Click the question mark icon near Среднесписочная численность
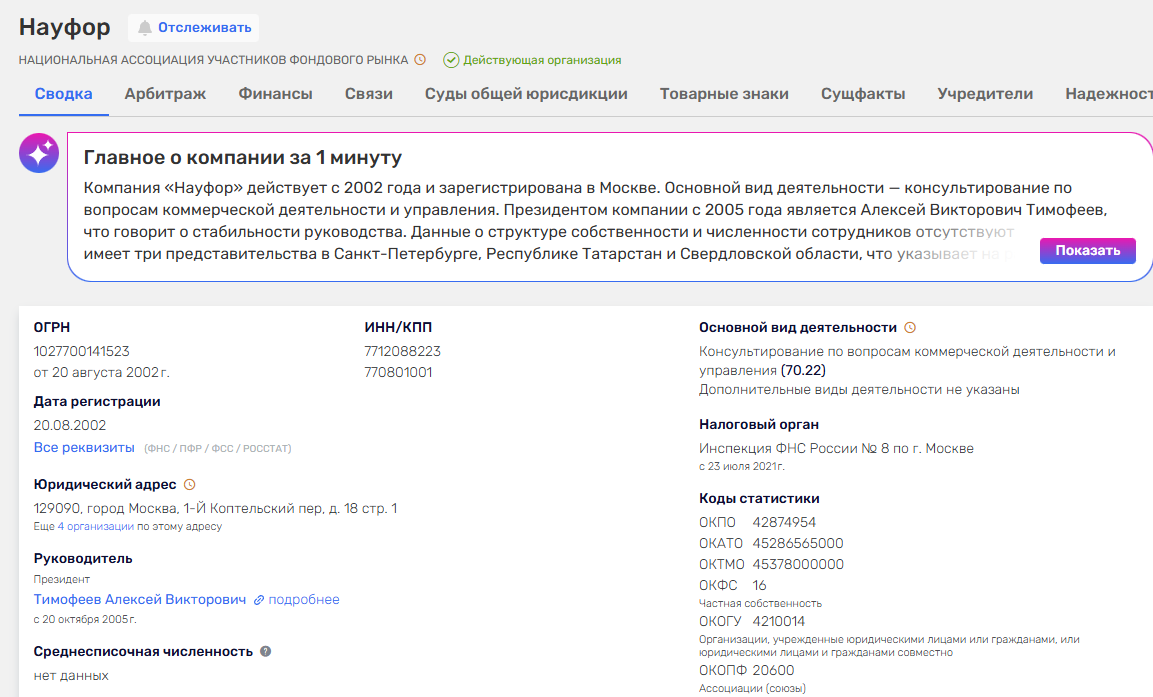 coord(266,651)
